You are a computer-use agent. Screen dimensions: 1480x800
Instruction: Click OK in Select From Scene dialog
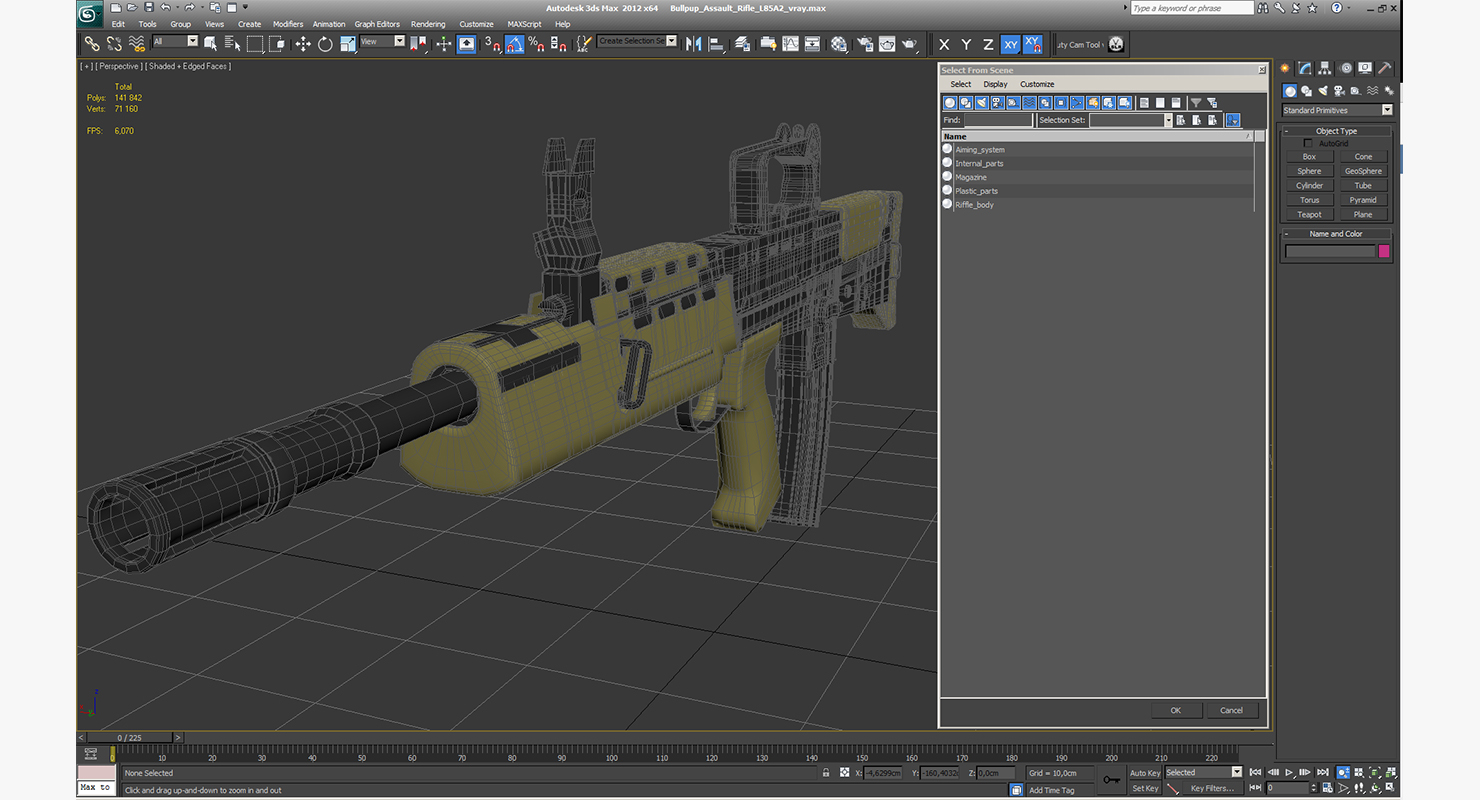pos(1176,710)
